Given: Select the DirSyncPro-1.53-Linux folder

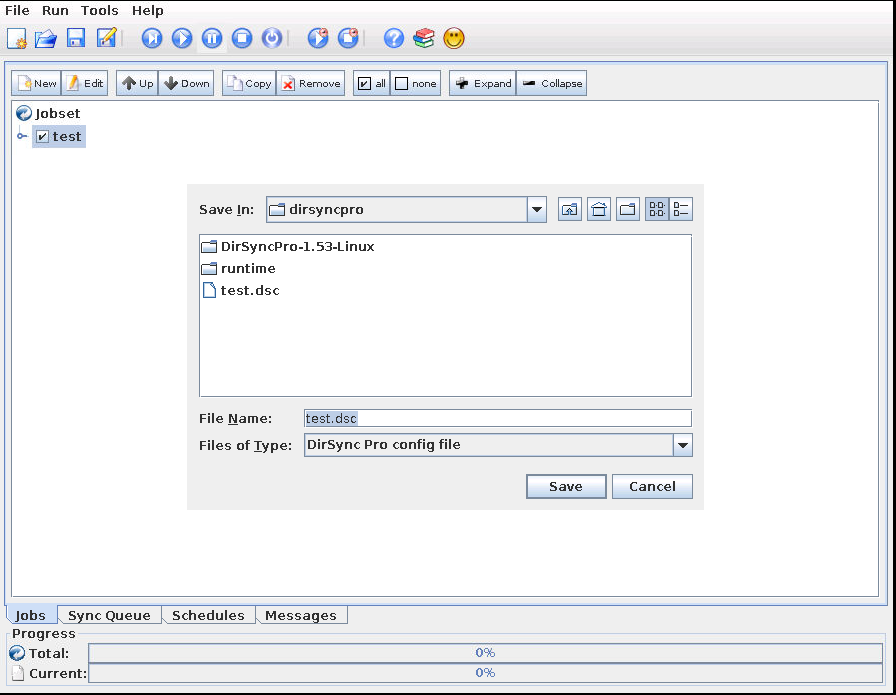Looking at the screenshot, I should (288, 246).
